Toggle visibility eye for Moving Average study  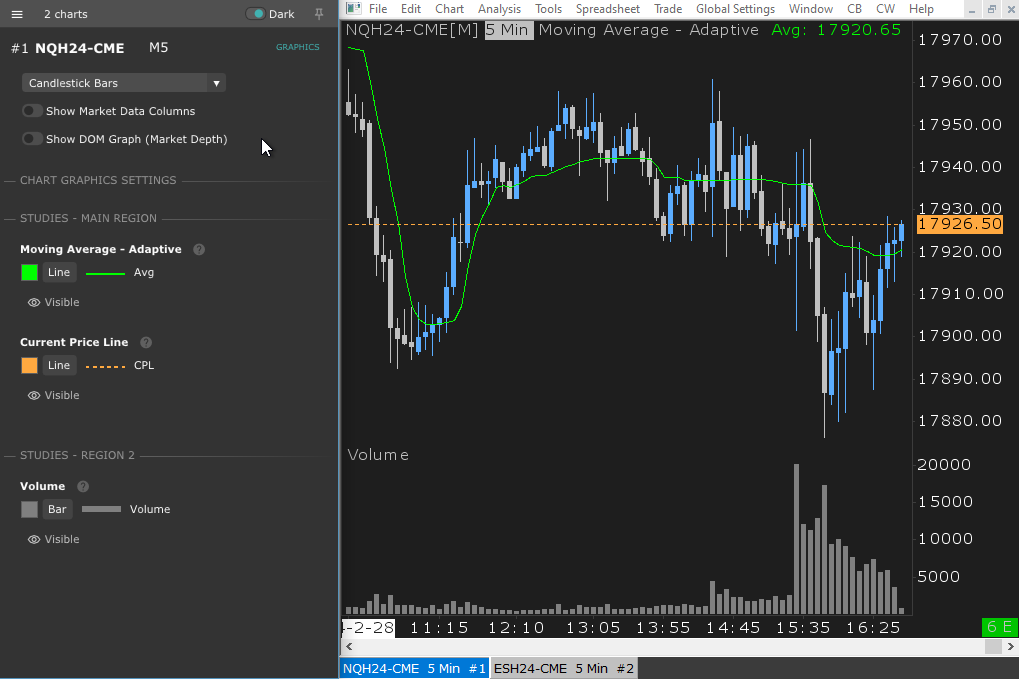click(34, 302)
